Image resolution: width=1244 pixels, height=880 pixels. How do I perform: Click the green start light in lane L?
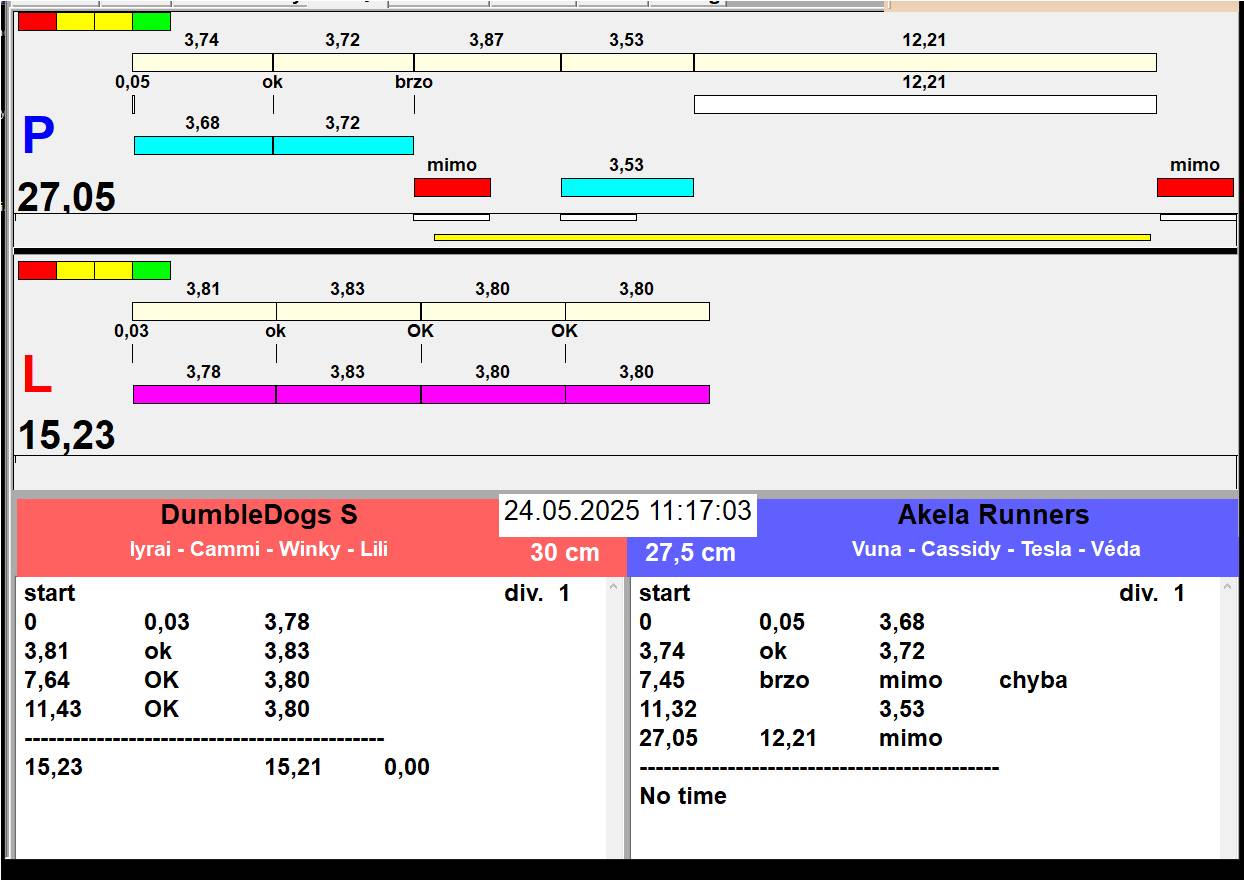tap(151, 270)
